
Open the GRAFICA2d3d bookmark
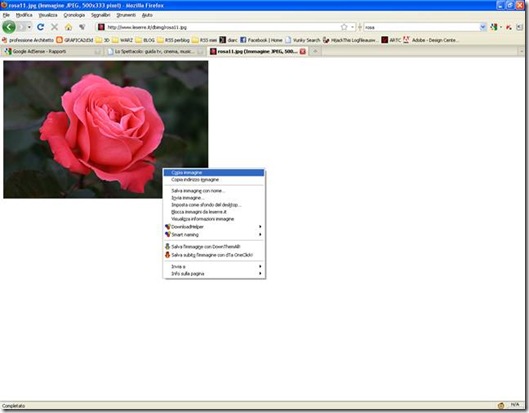(75, 40)
